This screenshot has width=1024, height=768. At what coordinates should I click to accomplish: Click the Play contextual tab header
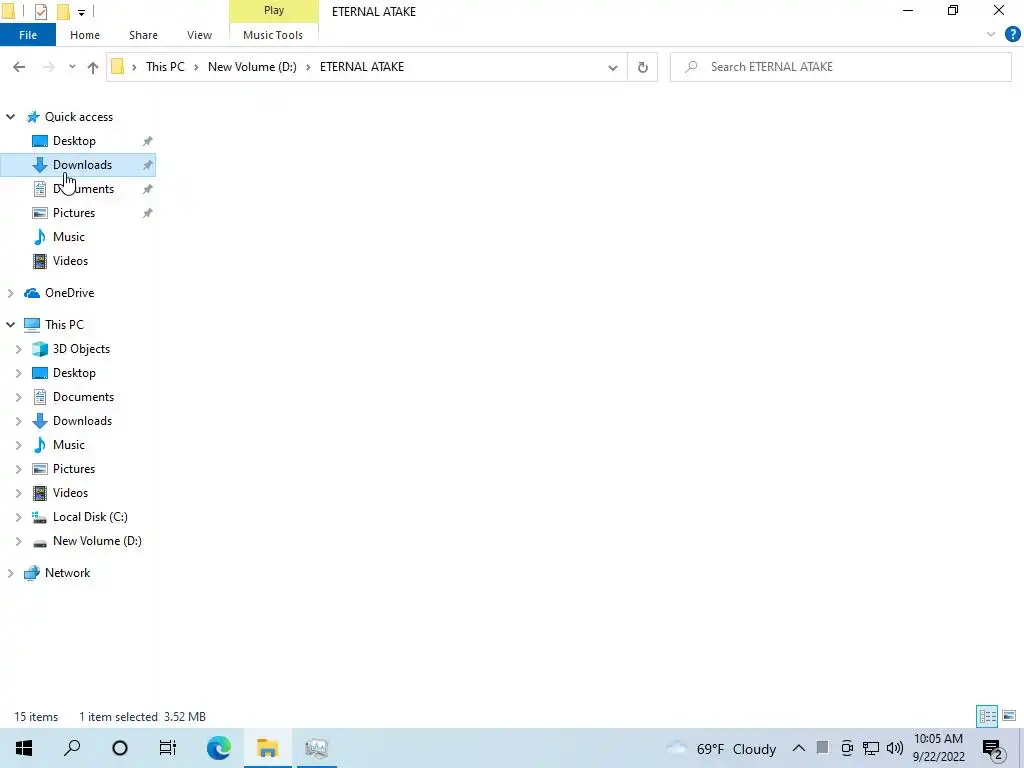pos(274,11)
